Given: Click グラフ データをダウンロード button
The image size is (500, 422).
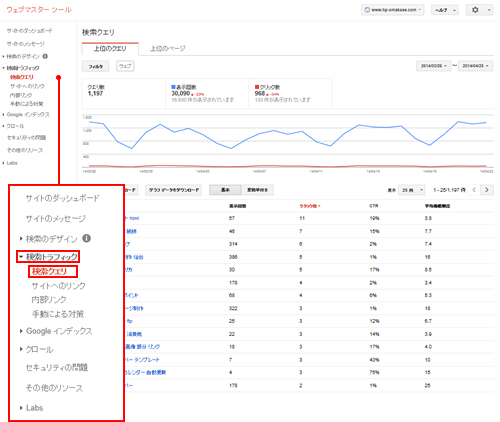Looking at the screenshot, I should (x=173, y=190).
